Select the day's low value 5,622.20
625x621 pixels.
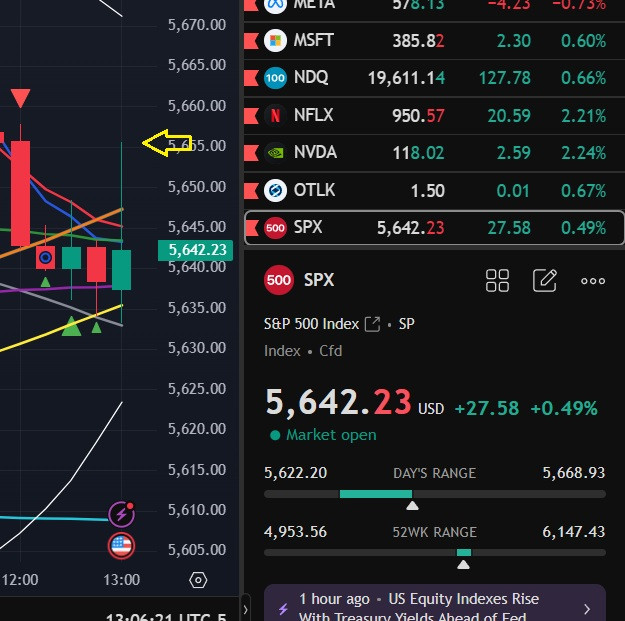tap(295, 473)
